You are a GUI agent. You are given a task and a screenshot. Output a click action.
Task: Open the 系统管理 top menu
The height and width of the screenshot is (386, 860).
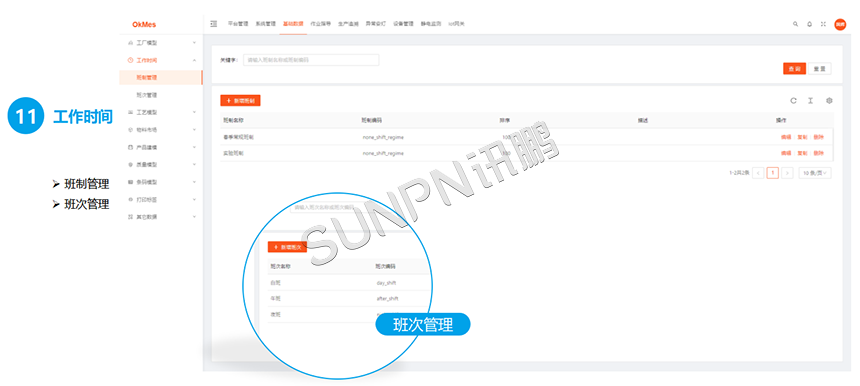point(265,24)
